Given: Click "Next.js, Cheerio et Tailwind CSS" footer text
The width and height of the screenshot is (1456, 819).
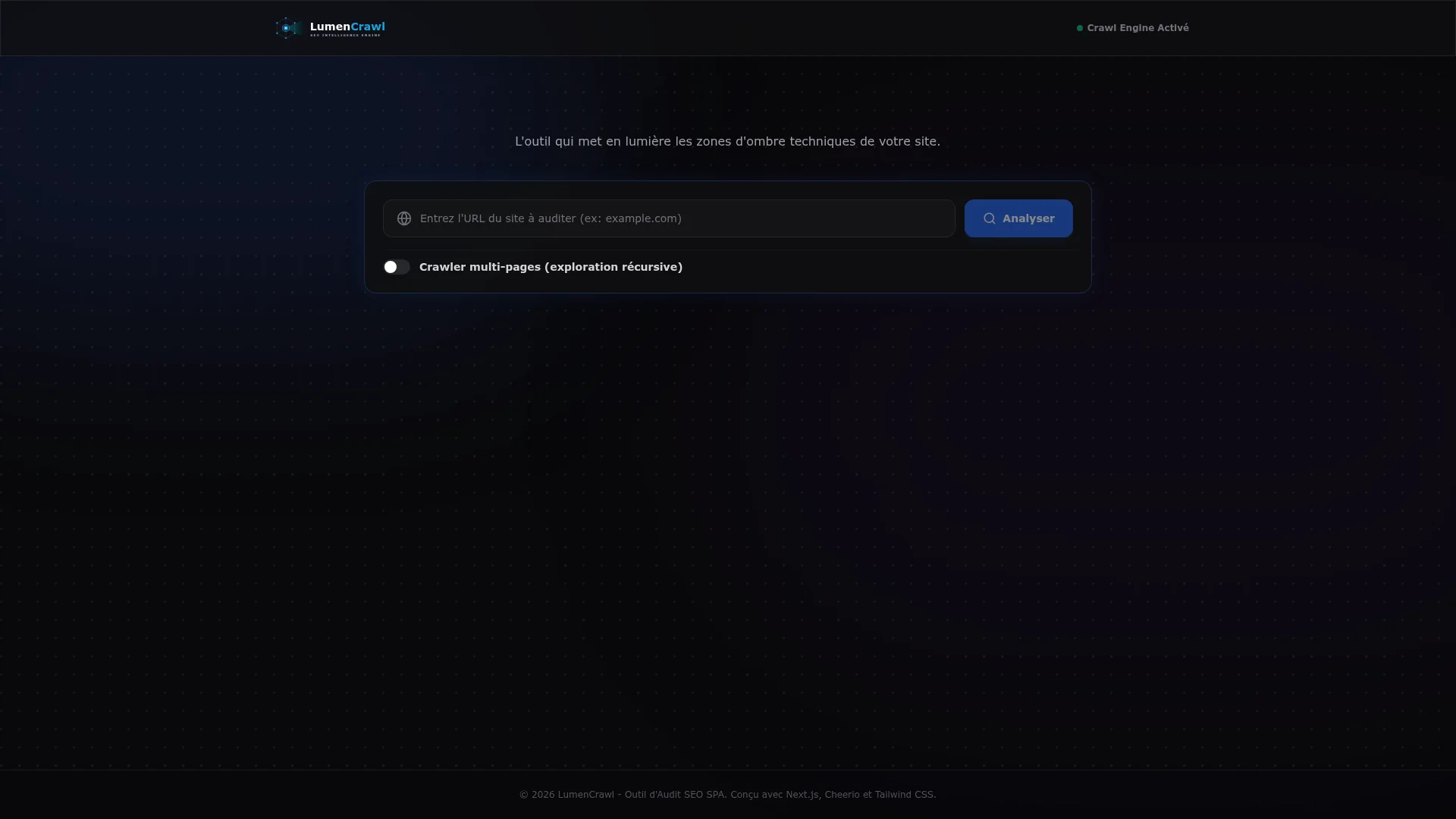Looking at the screenshot, I should [x=861, y=795].
